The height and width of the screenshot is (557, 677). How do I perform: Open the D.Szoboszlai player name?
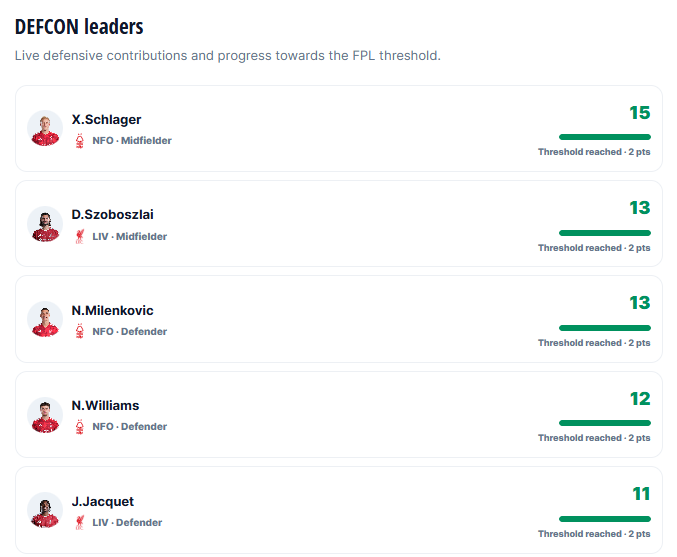tap(112, 215)
